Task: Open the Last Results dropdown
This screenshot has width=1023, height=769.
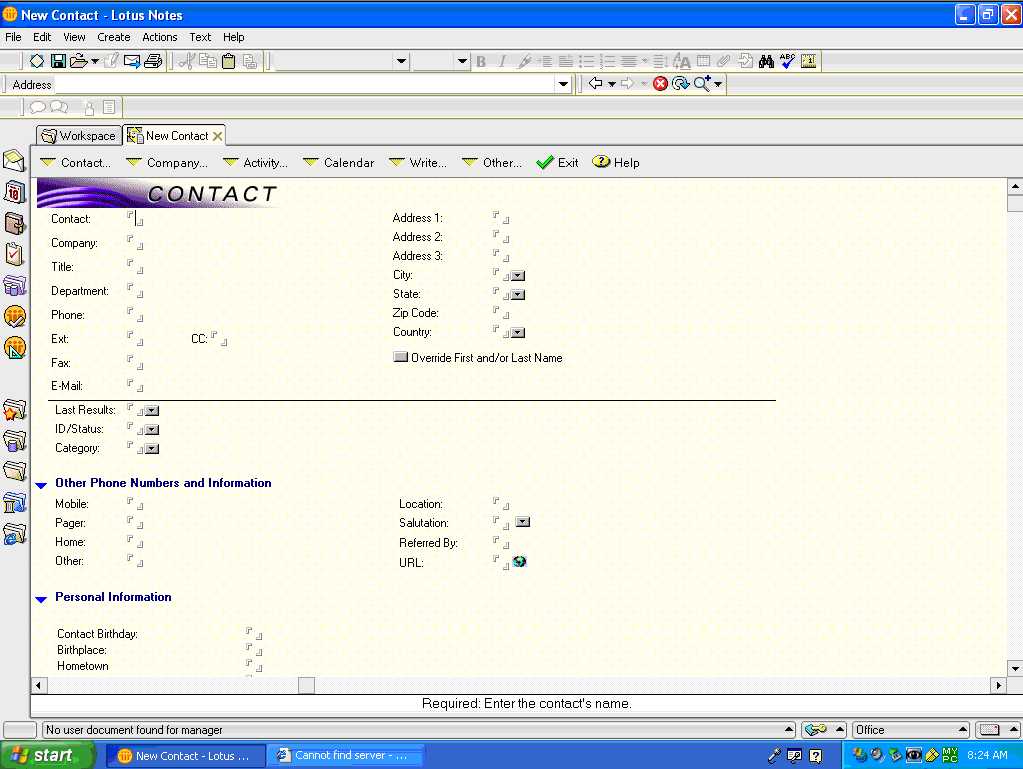Action: (x=152, y=410)
